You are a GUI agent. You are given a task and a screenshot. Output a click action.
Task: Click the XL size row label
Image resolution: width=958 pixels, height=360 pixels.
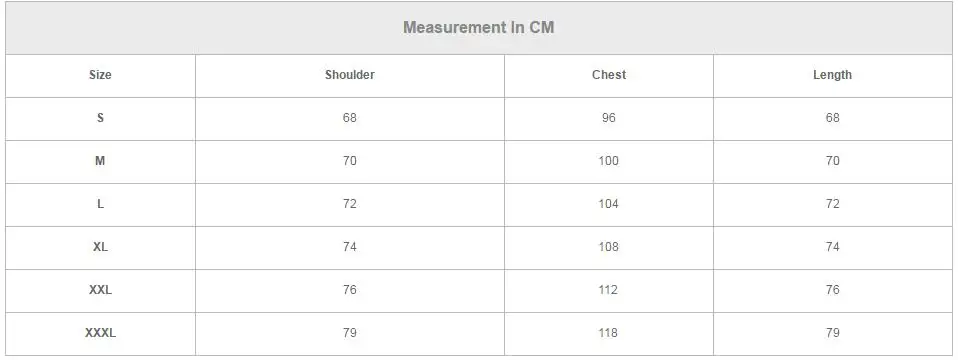pyautogui.click(x=100, y=247)
